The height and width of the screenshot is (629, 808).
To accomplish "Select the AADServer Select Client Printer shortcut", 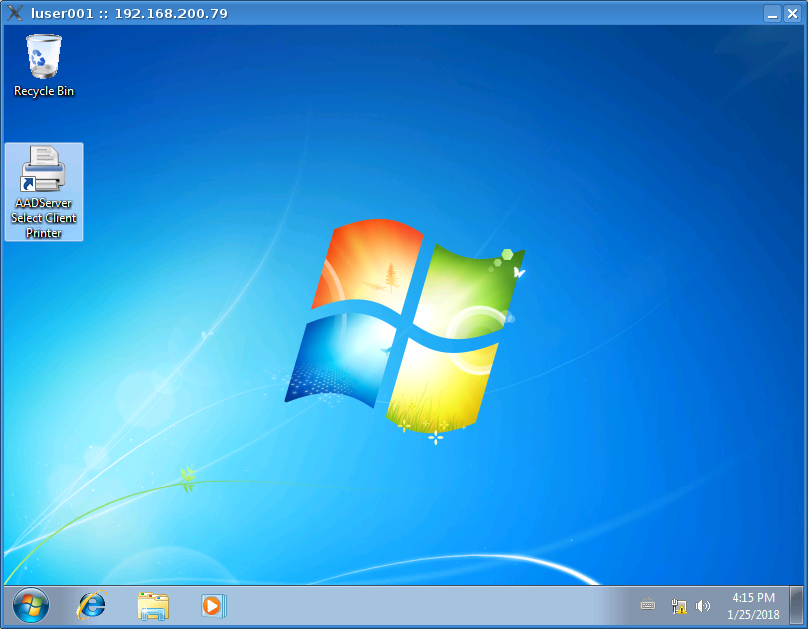I will (x=44, y=170).
